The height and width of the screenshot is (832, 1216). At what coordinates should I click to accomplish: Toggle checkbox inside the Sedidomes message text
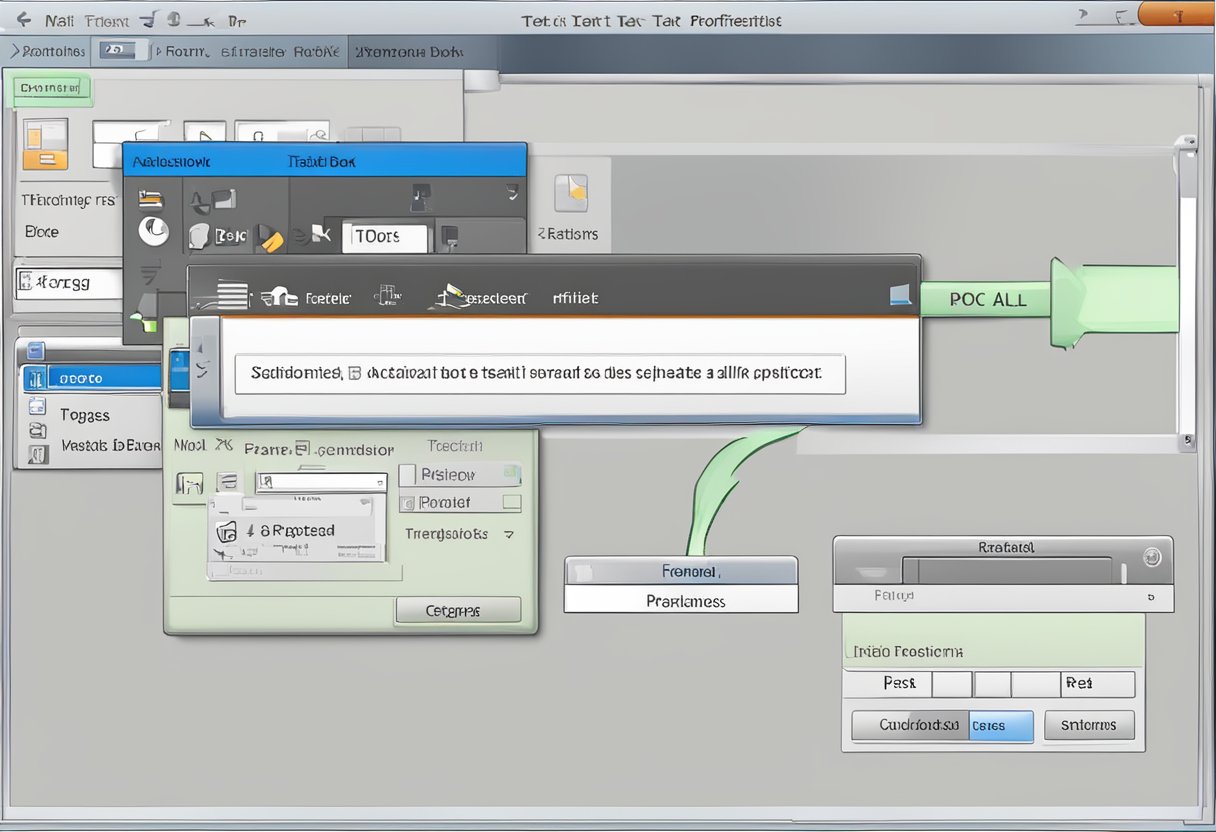[x=353, y=374]
